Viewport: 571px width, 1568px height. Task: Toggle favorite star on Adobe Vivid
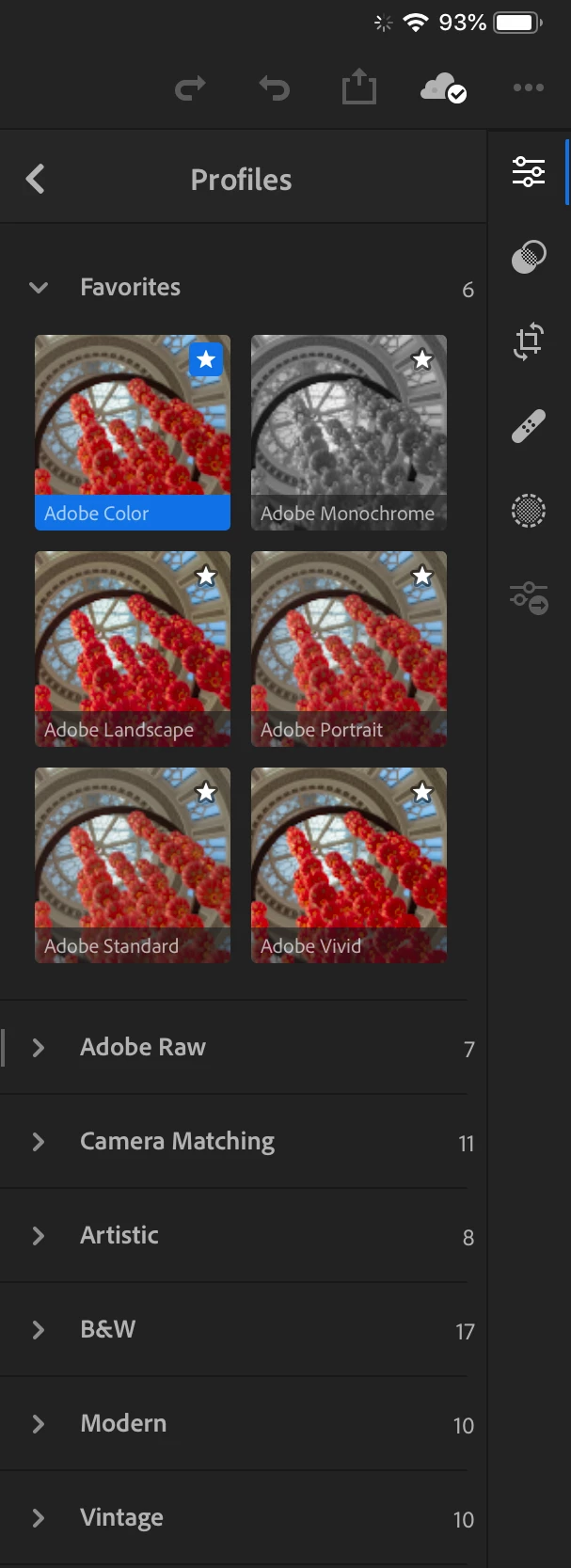[422, 792]
